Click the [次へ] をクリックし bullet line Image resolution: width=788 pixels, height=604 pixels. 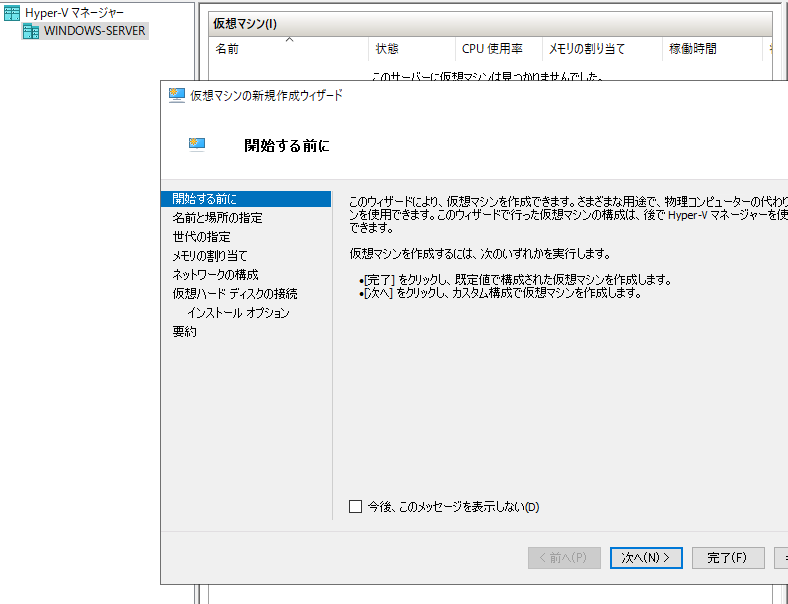click(x=500, y=292)
